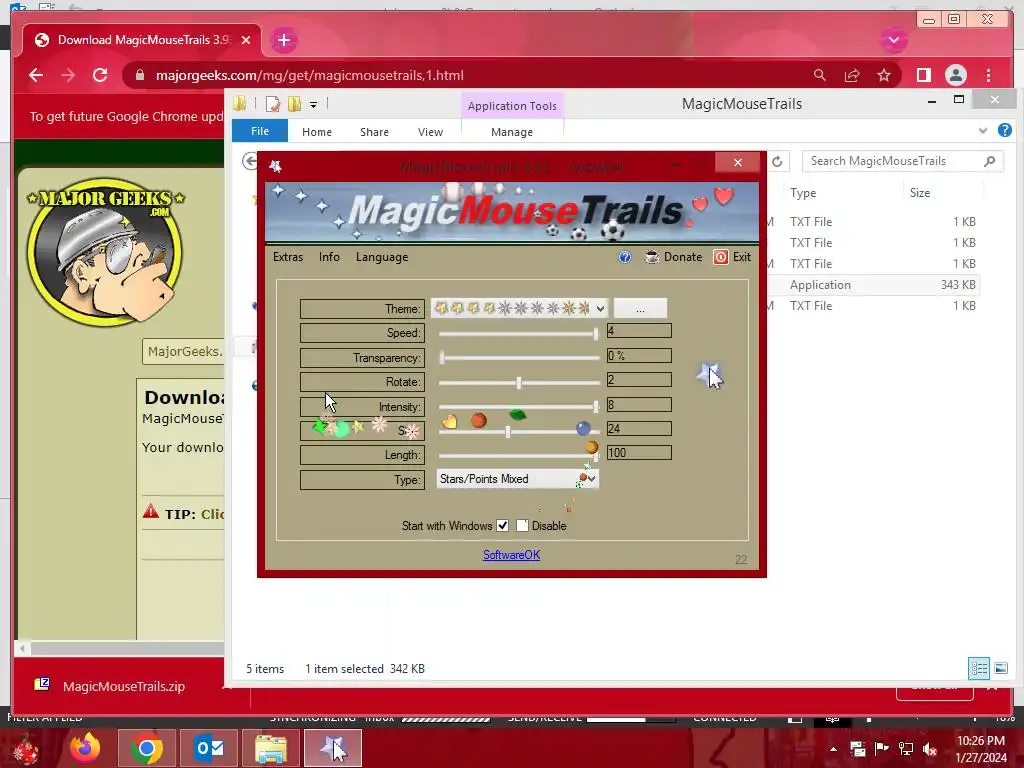Click the '...' browse button beside Theme

[x=641, y=308]
